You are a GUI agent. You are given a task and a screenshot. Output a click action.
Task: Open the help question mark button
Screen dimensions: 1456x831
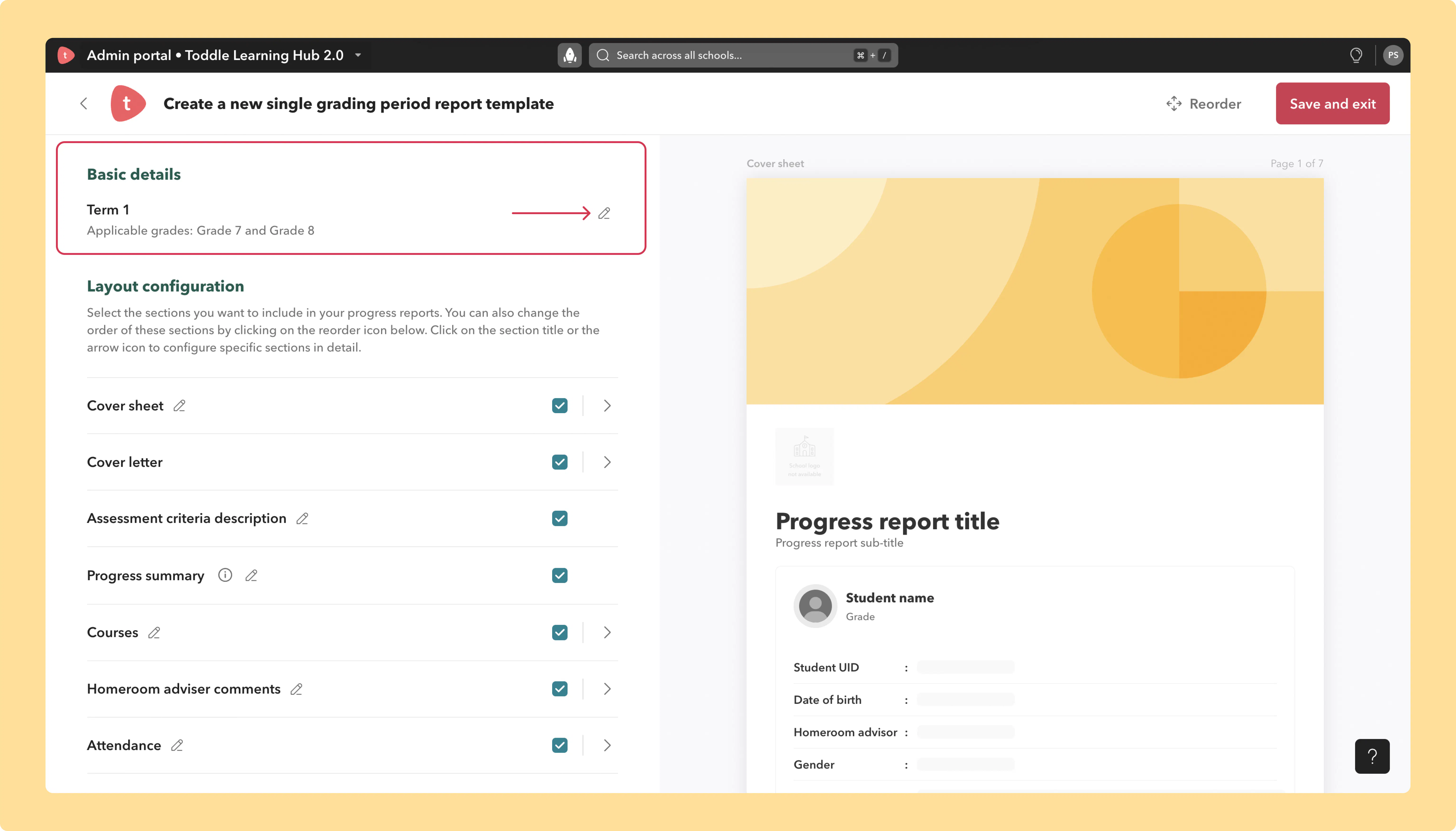tap(1372, 756)
